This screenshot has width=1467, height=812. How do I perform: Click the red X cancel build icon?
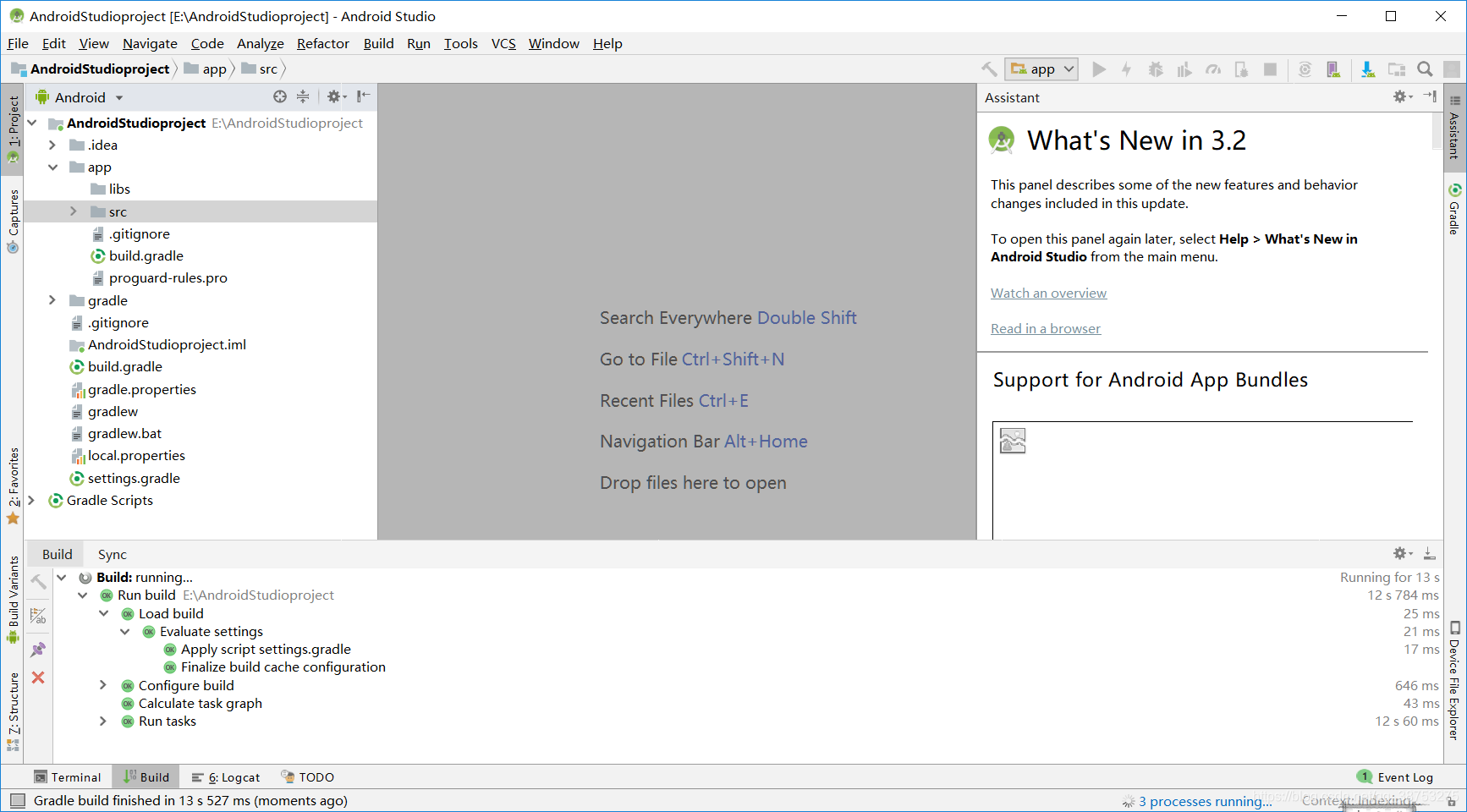[x=38, y=678]
